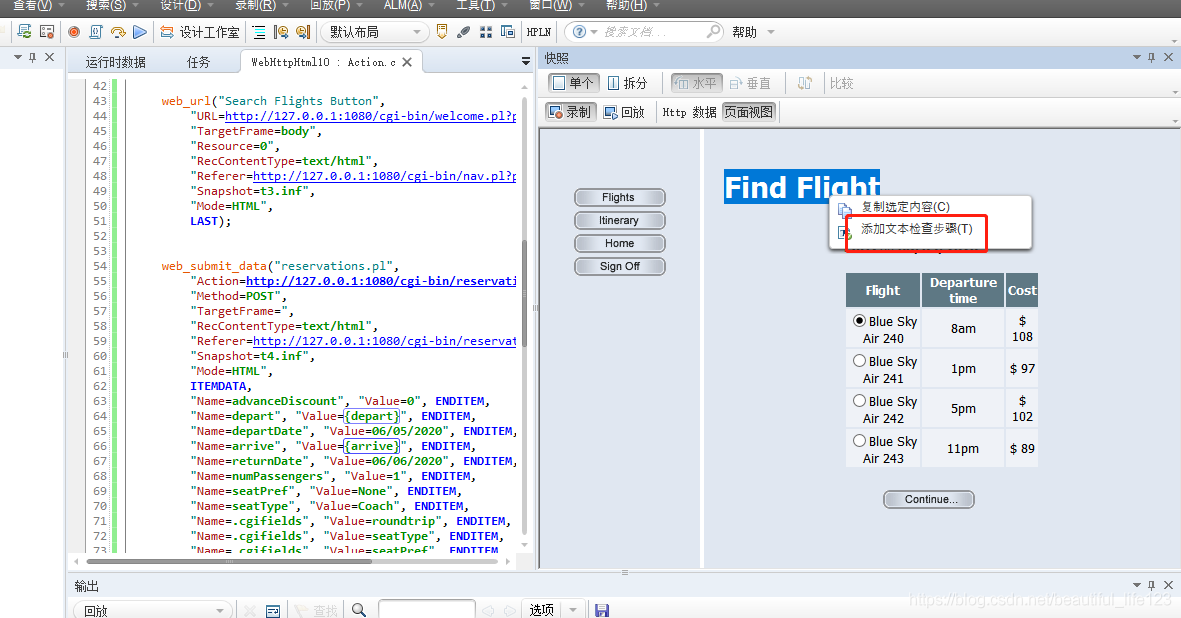Click the search magnifier in document search box

click(713, 32)
